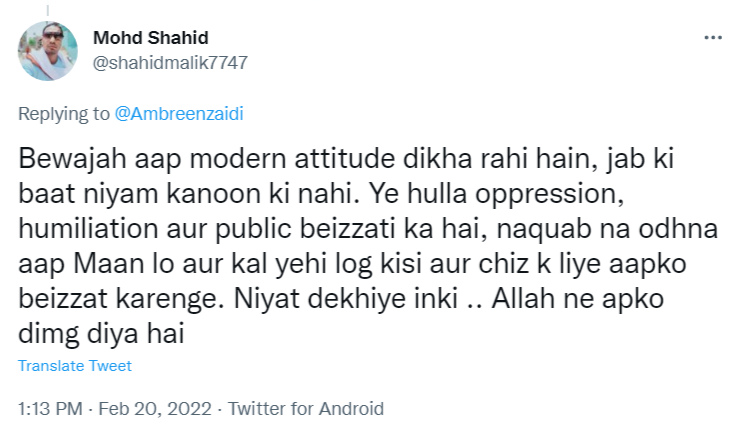Open the Twitter for Android source link

[306, 408]
